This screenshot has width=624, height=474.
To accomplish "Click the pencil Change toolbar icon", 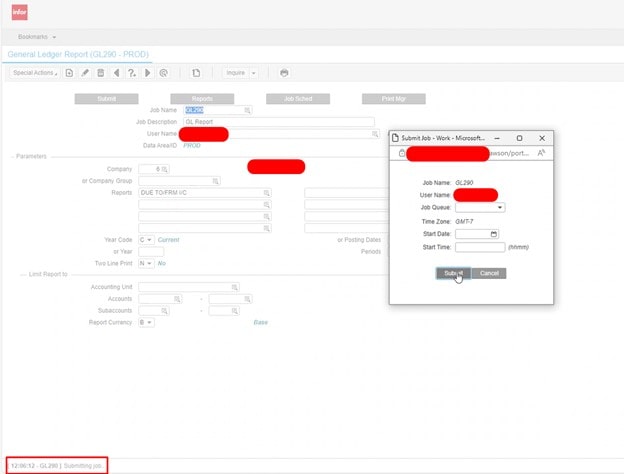I will pyautogui.click(x=85, y=73).
